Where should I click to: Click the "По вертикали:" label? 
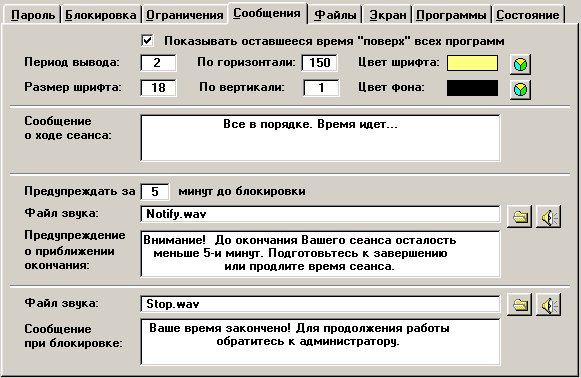pyautogui.click(x=242, y=87)
